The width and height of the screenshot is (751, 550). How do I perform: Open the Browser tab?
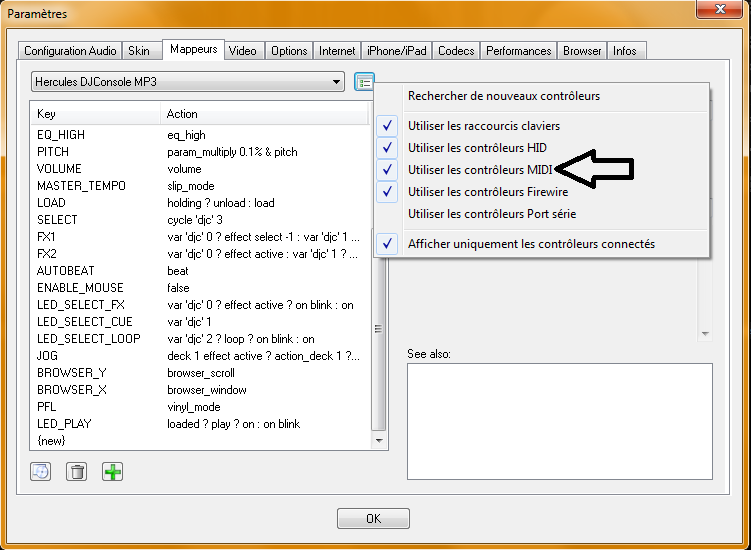pyautogui.click(x=582, y=51)
